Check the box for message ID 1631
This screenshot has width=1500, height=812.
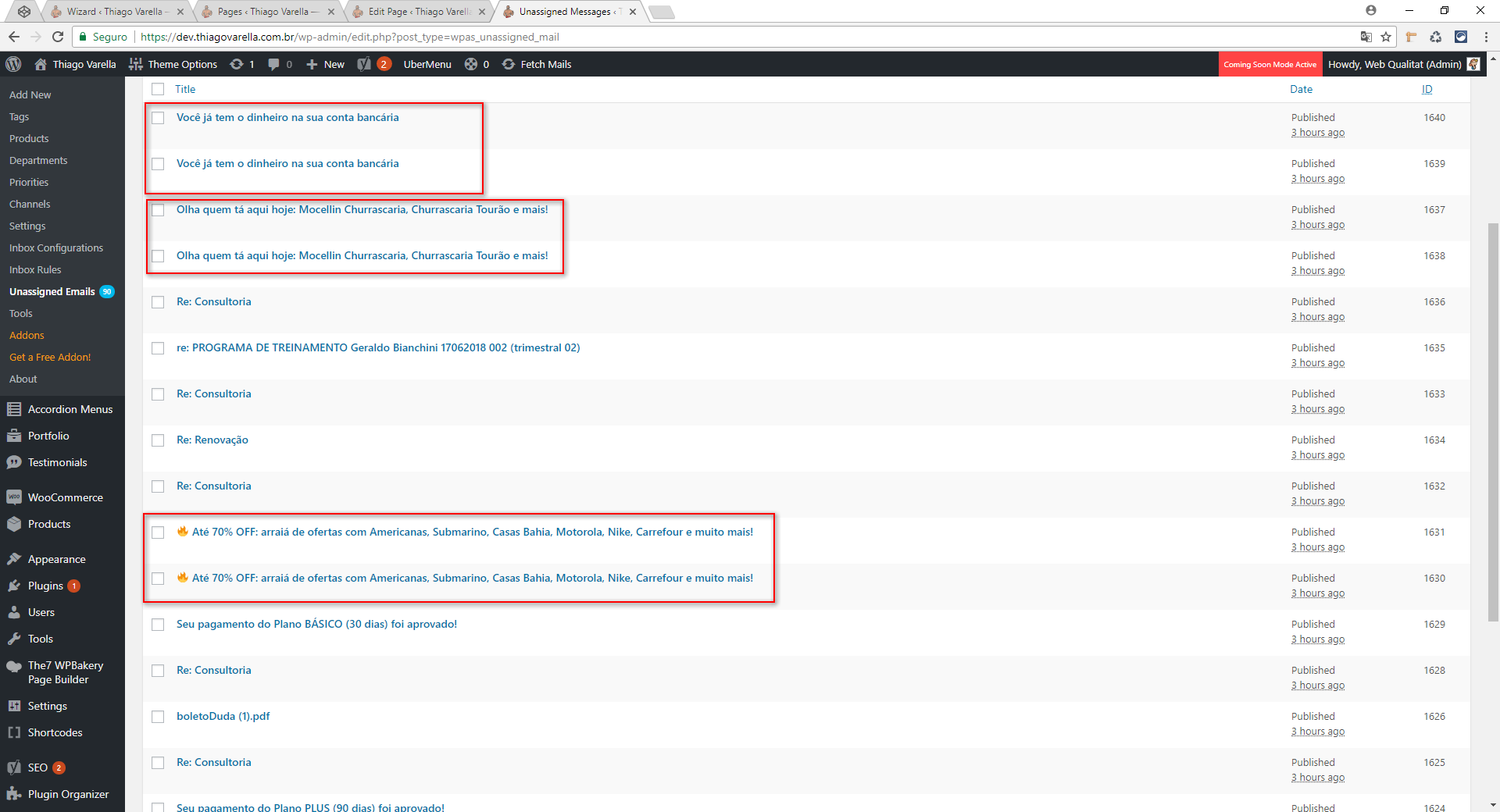coord(158,532)
